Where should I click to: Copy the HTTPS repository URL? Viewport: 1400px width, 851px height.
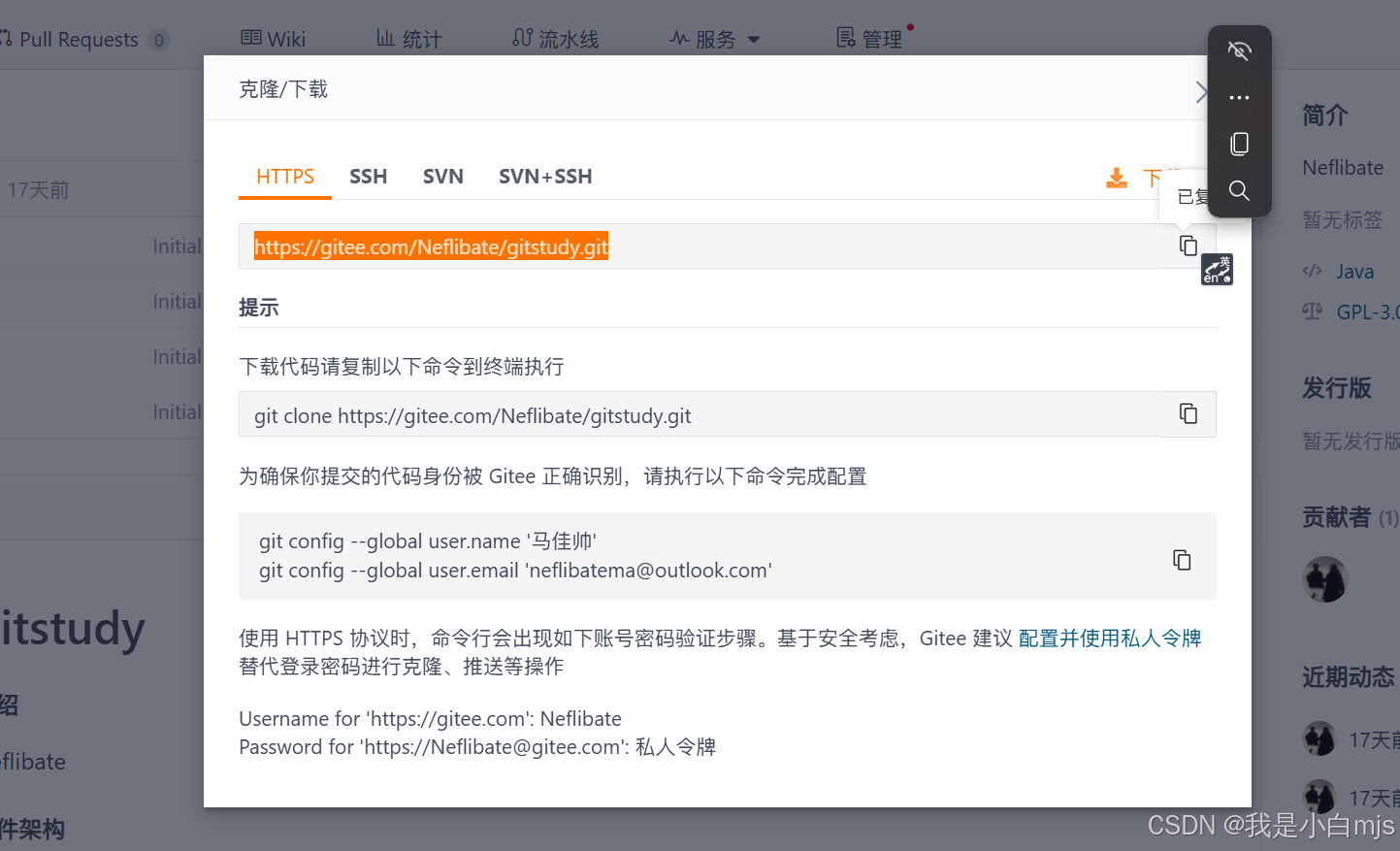pyautogui.click(x=1188, y=245)
